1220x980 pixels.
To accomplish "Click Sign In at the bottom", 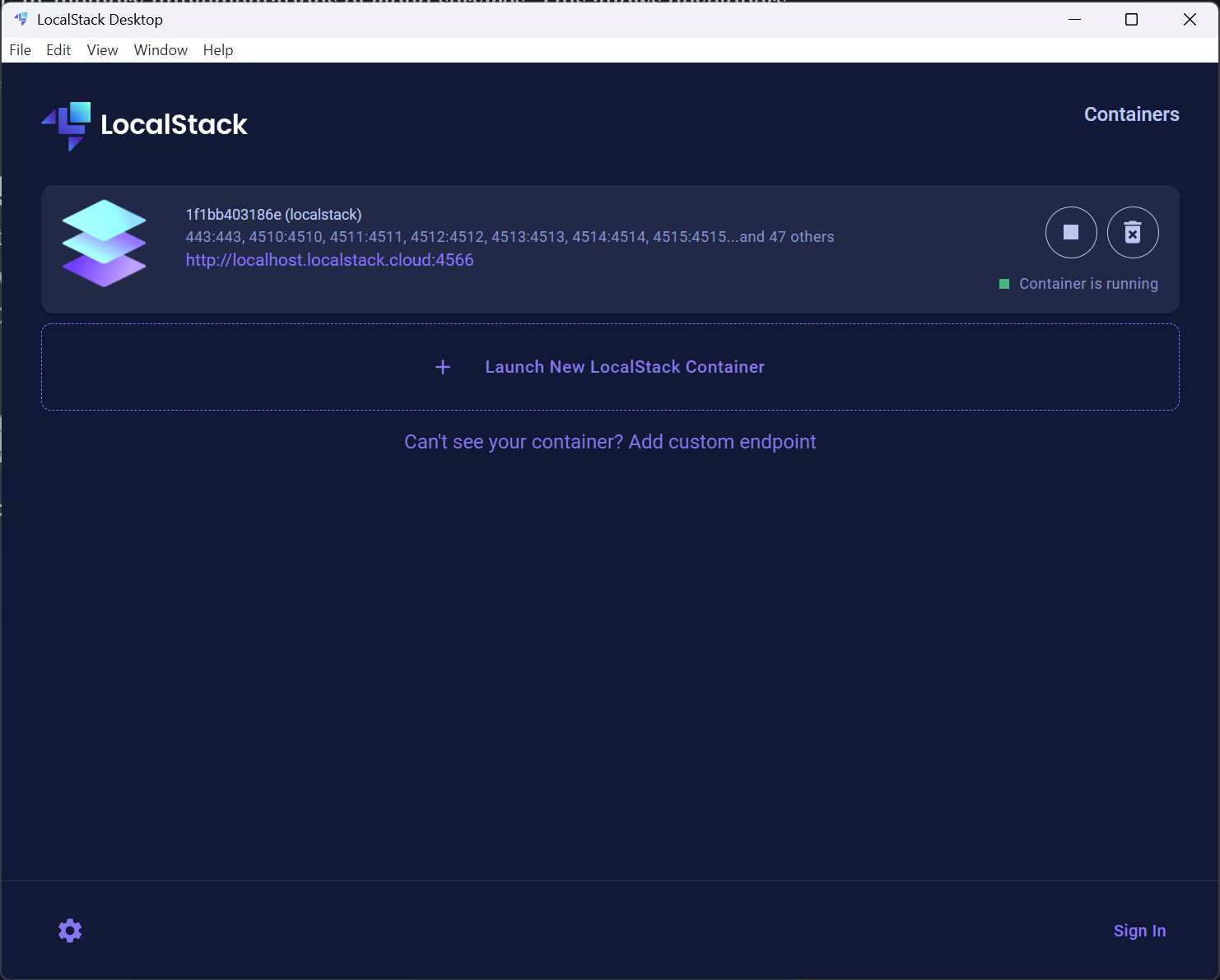I will click(x=1139, y=931).
